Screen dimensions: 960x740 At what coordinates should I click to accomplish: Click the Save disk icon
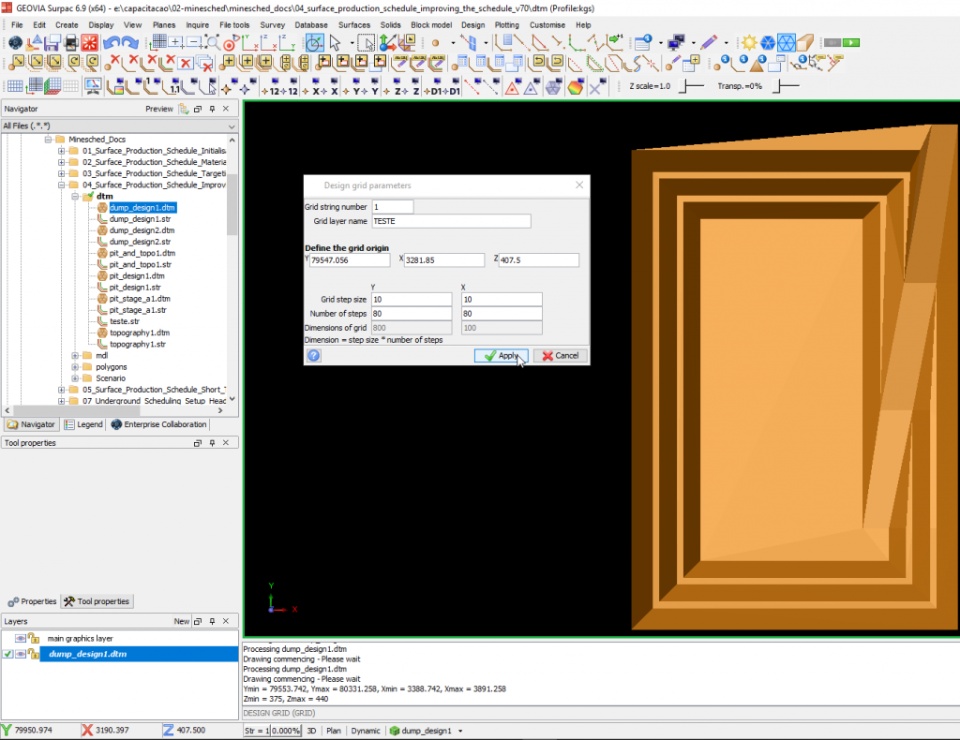pyautogui.click(x=53, y=43)
